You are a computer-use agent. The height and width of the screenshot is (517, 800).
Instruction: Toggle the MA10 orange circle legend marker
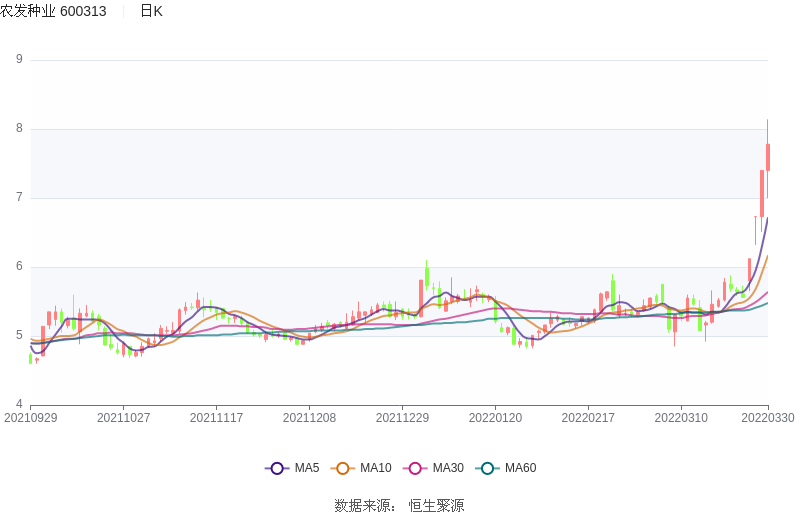343,468
